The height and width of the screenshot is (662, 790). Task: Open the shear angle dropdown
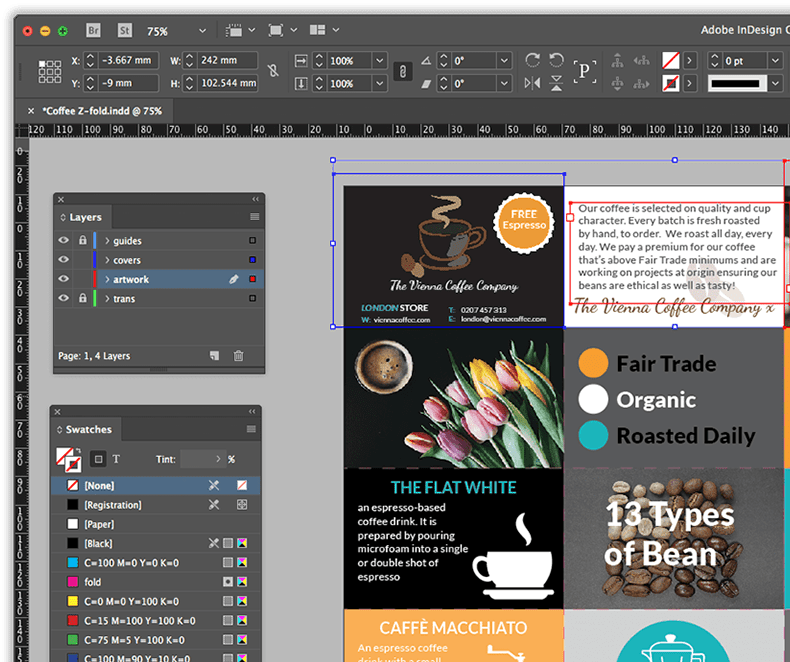pyautogui.click(x=504, y=83)
